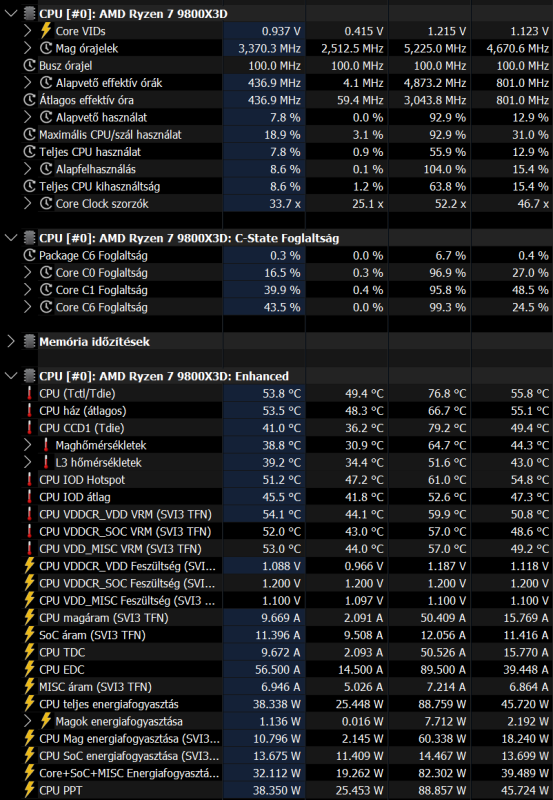Viewport: 553px width, 800px height.
Task: Expand the Core Clock szorzók row
Action: pos(28,204)
